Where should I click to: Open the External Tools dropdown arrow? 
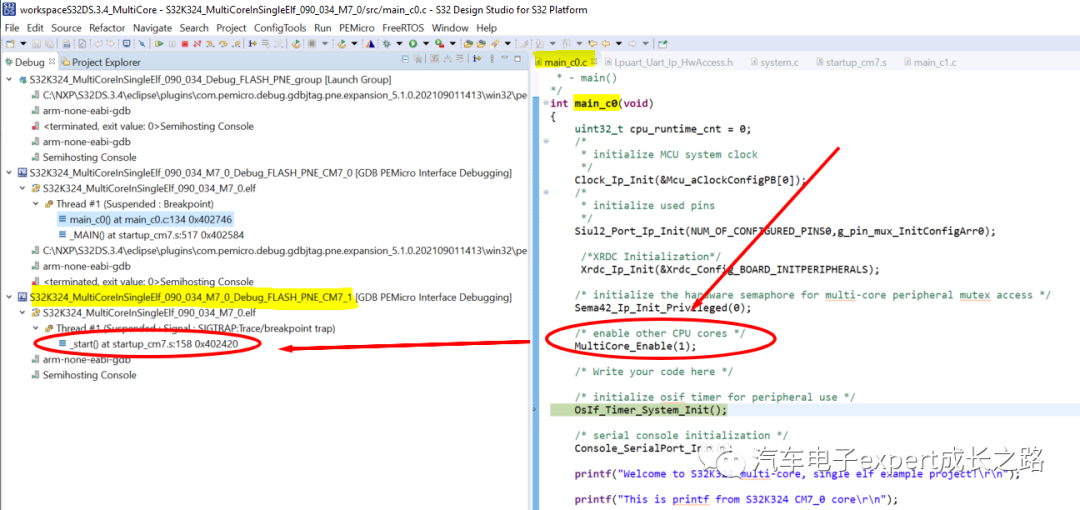(453, 43)
